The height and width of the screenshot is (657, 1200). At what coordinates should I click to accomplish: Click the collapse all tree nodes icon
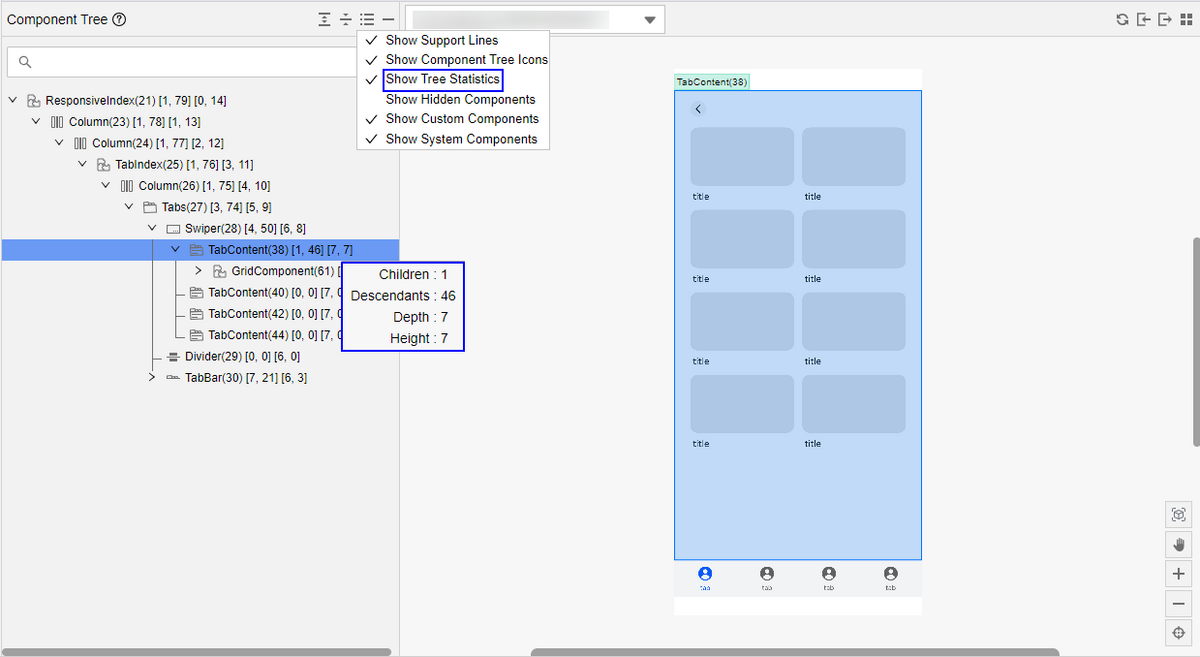(x=346, y=20)
